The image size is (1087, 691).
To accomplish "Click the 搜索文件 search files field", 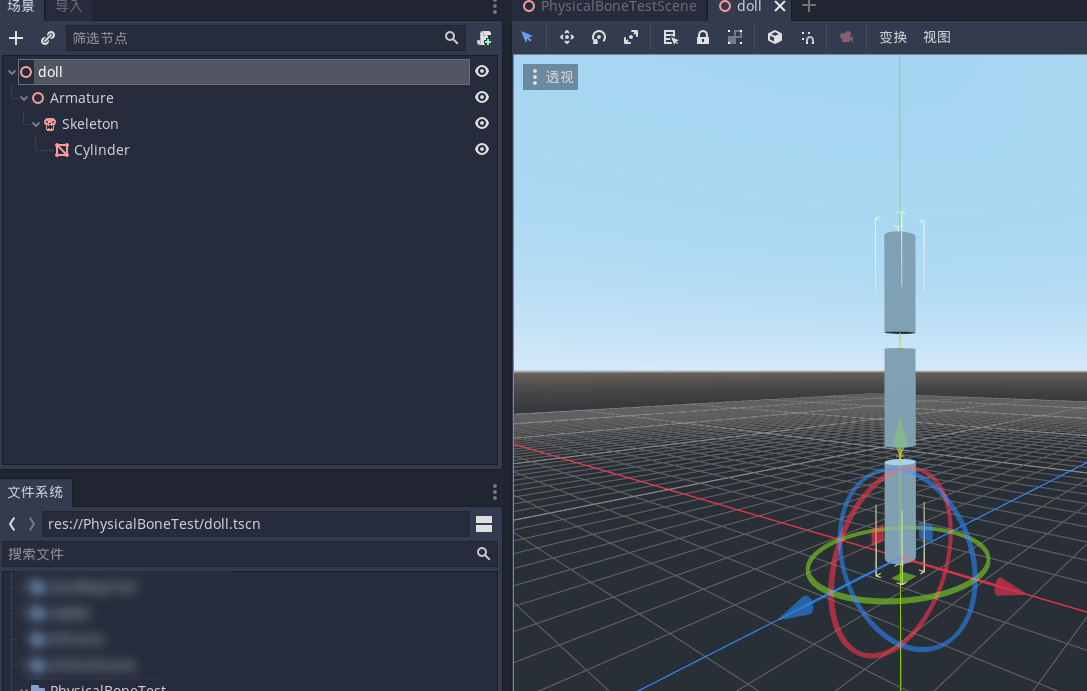I will click(250, 554).
